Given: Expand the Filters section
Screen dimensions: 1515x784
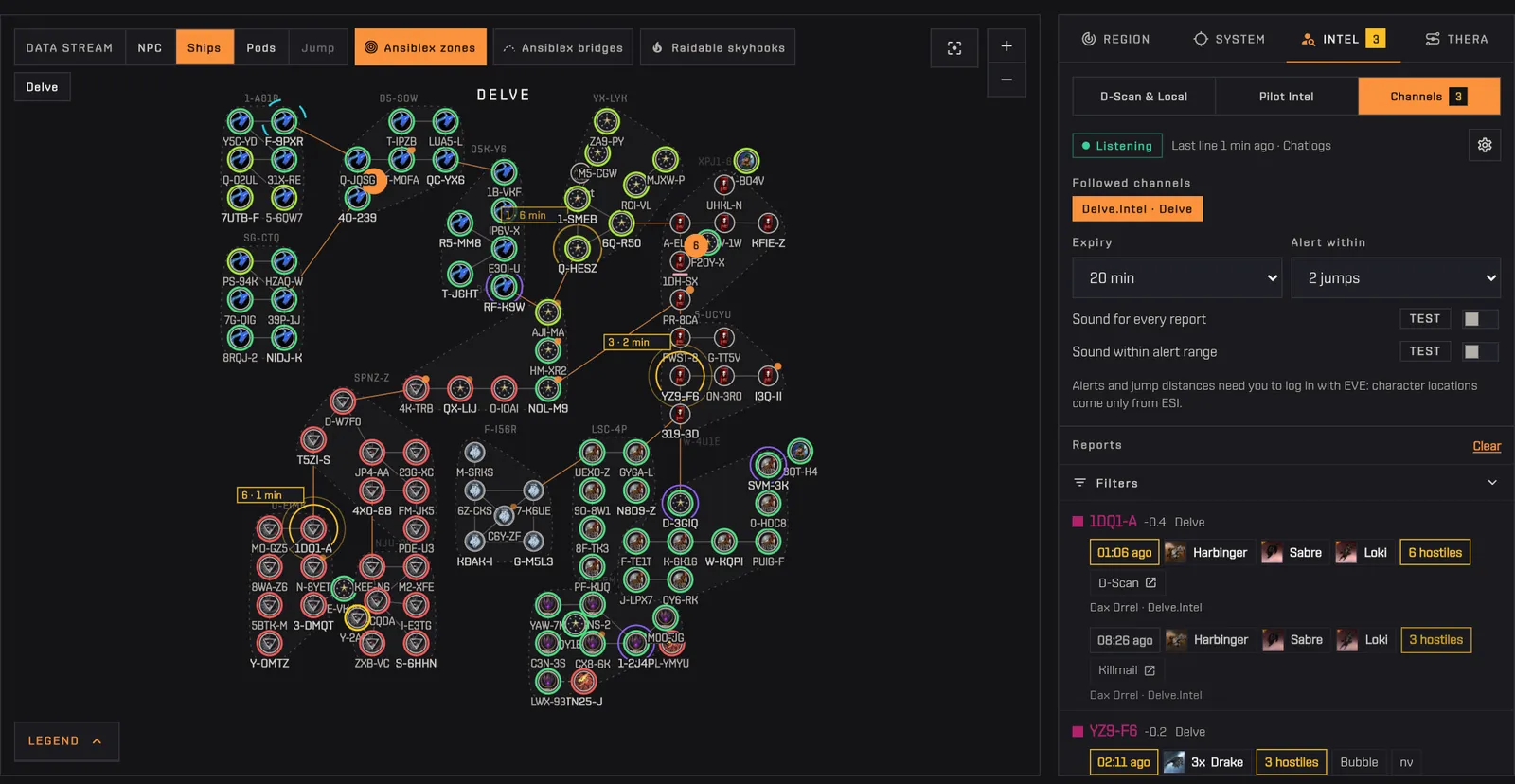Looking at the screenshot, I should coord(1286,483).
